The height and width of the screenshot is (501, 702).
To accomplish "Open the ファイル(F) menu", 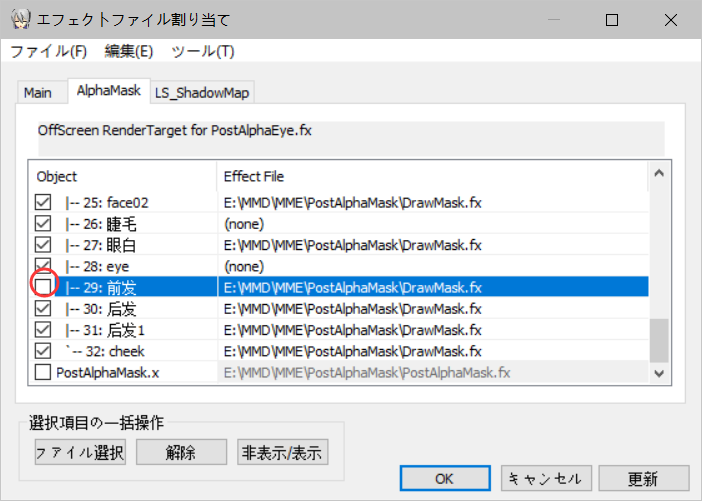I will (x=48, y=51).
